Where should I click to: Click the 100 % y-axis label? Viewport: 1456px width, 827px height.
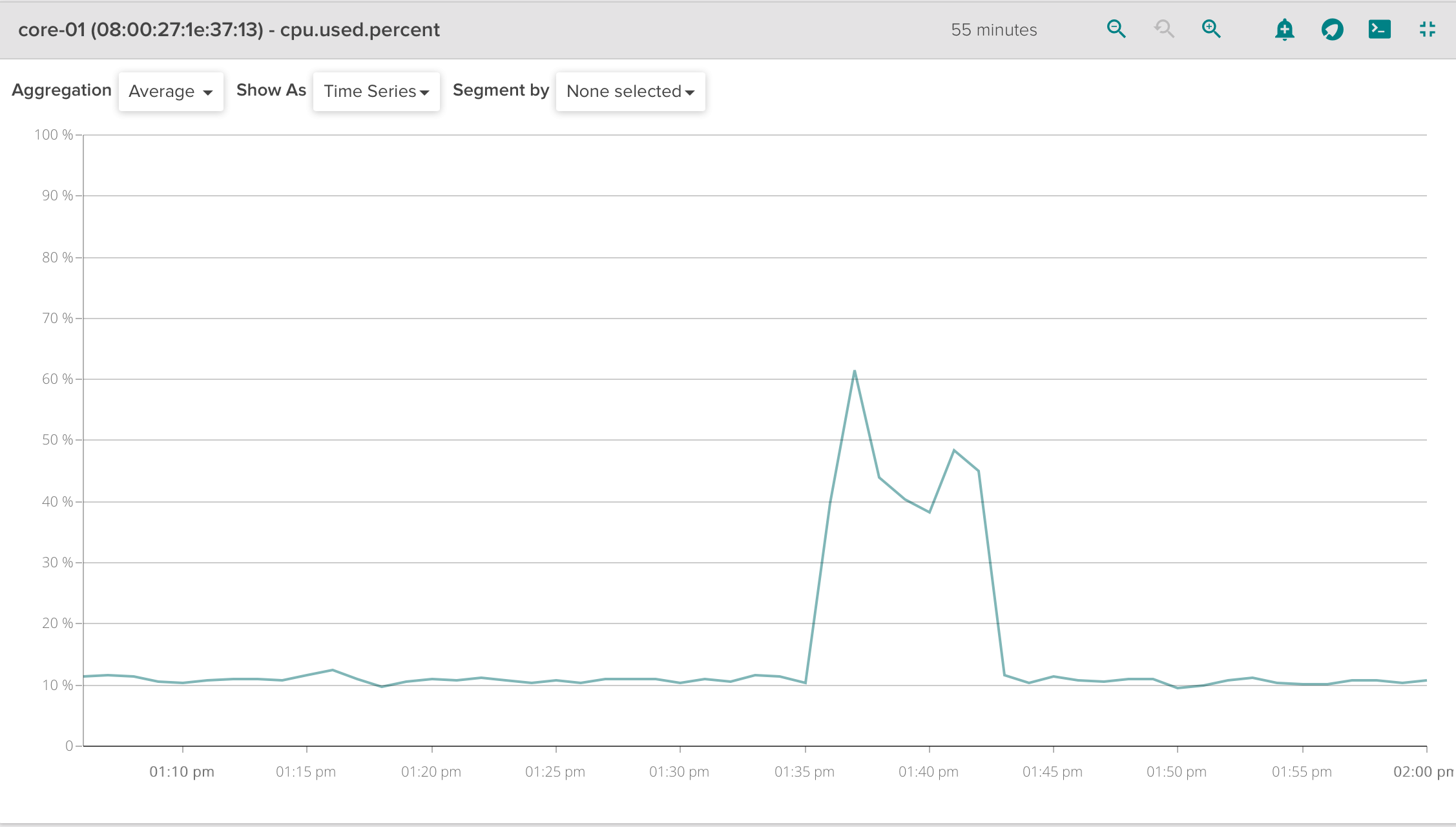pos(54,134)
